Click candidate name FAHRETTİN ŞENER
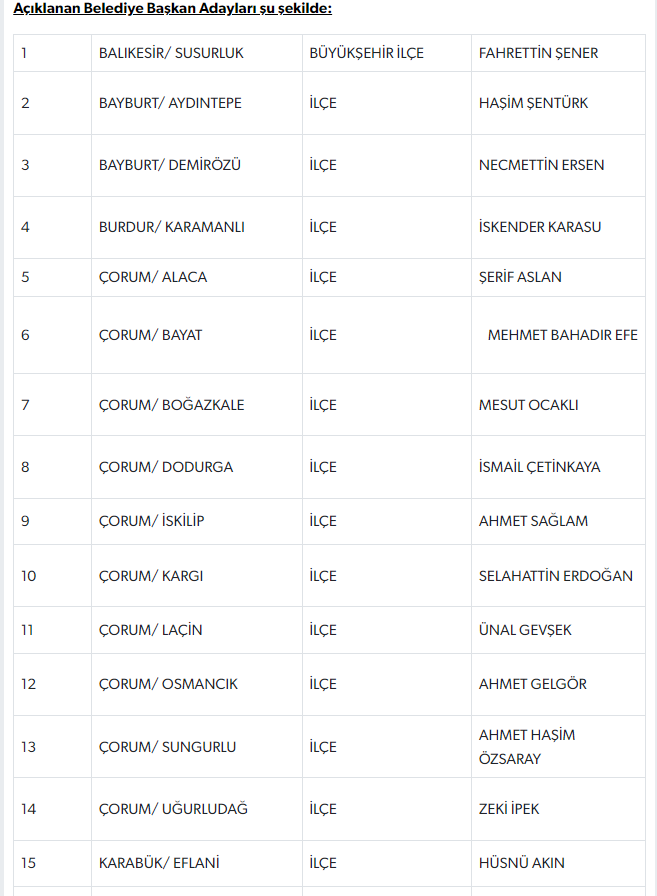Image resolution: width=657 pixels, height=896 pixels. (538, 53)
